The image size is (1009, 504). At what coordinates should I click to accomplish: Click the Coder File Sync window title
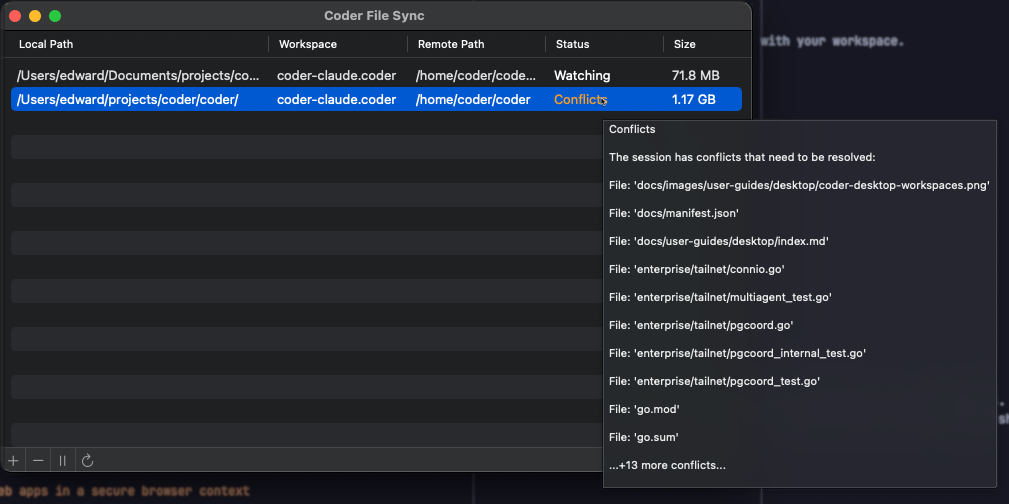point(374,15)
